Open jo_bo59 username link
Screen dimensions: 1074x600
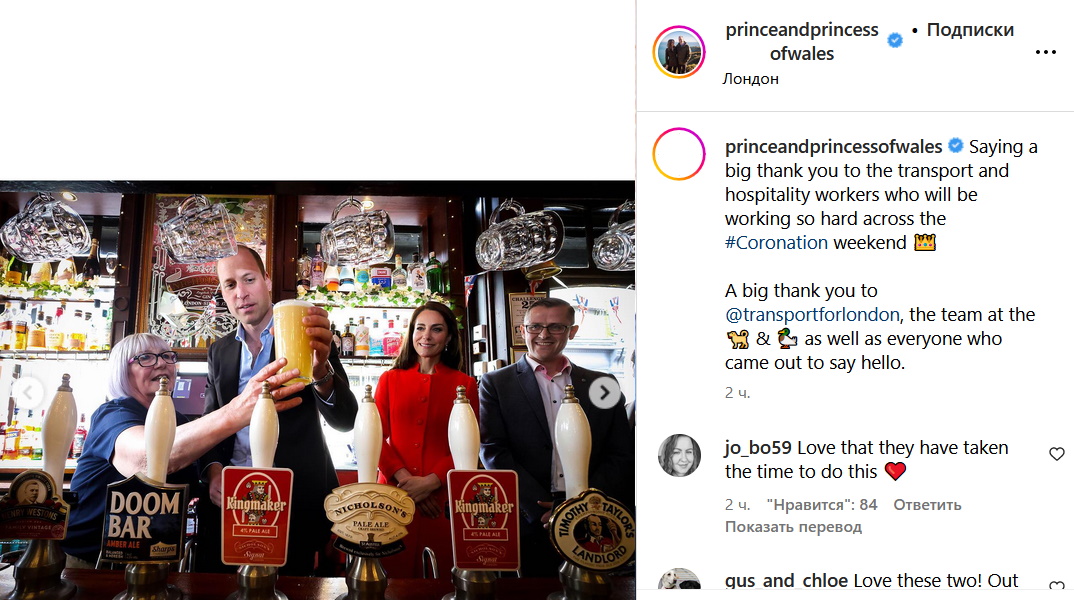click(x=758, y=448)
